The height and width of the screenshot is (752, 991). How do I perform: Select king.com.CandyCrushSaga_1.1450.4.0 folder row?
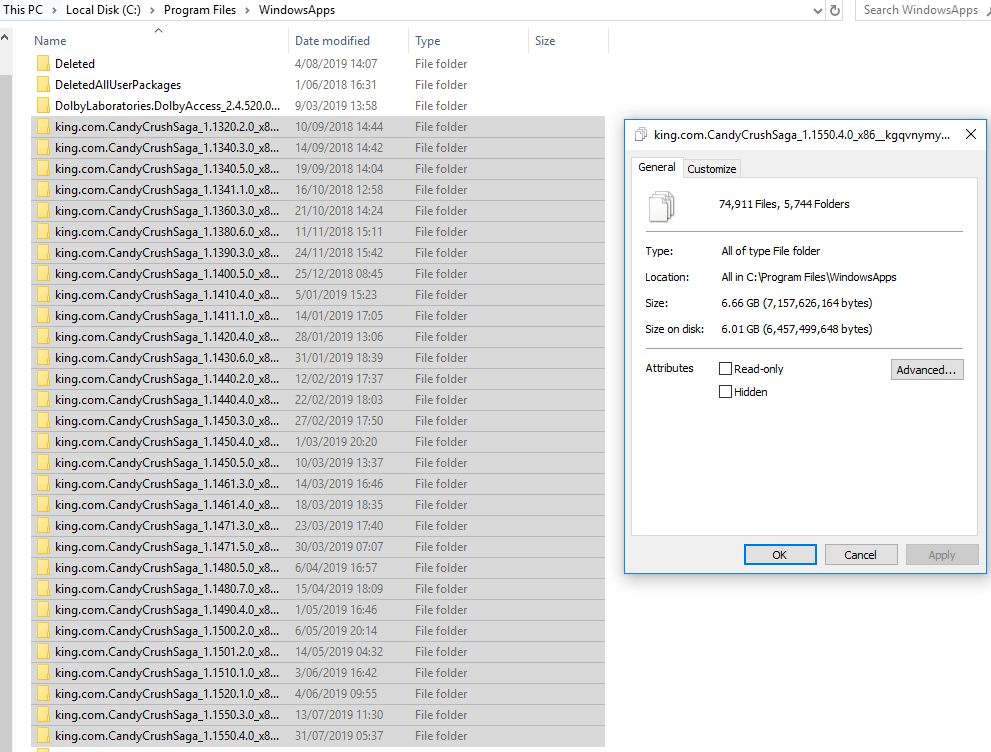pyautogui.click(x=318, y=442)
